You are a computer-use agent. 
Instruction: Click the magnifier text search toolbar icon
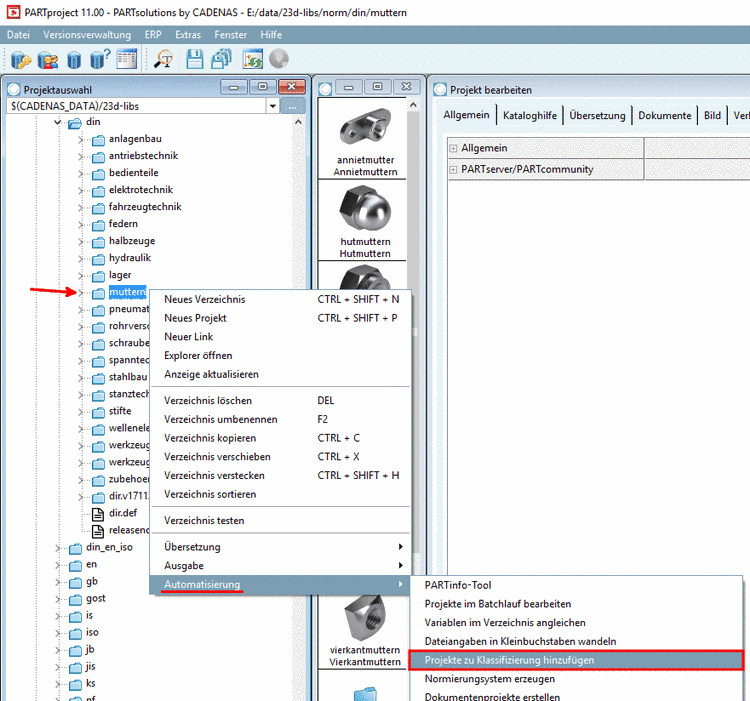click(164, 59)
